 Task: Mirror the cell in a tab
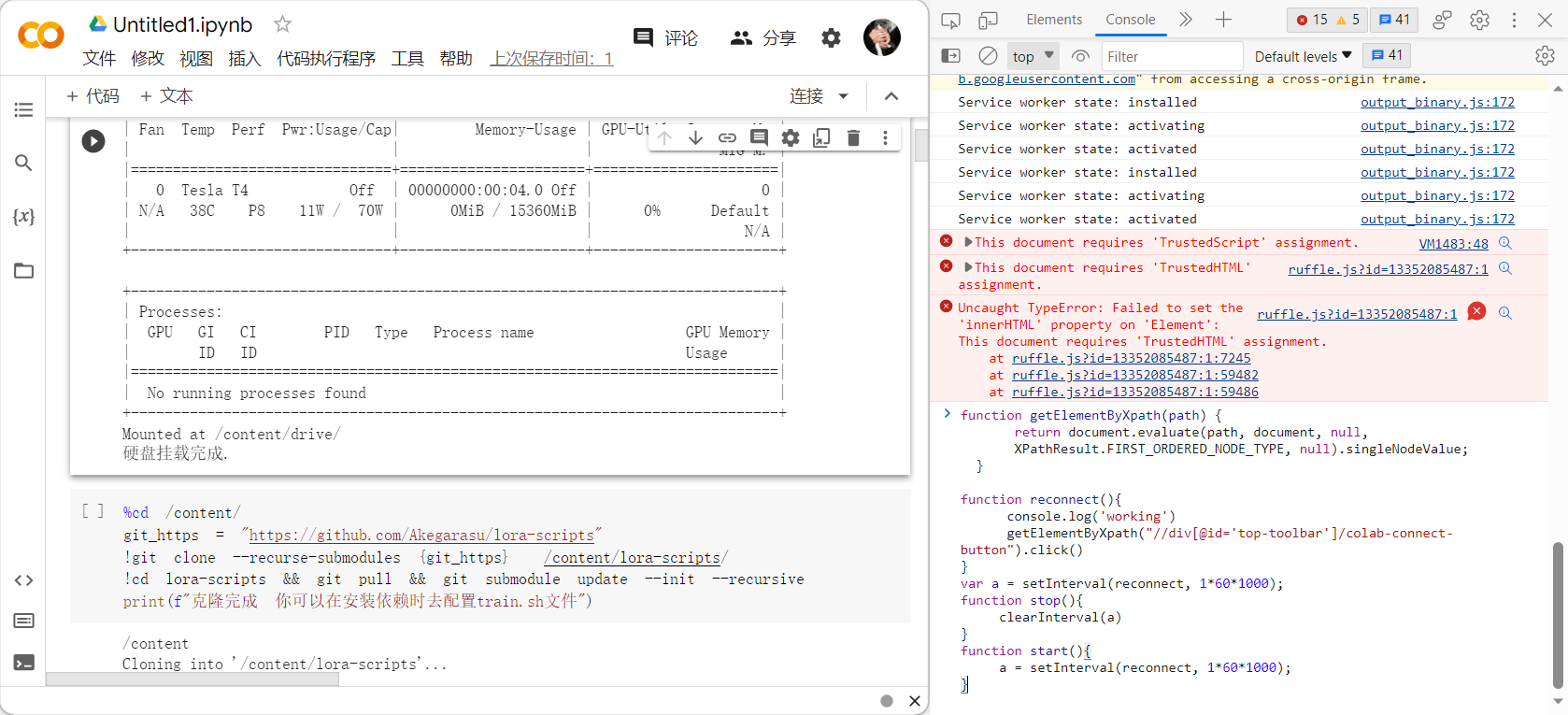tap(821, 138)
